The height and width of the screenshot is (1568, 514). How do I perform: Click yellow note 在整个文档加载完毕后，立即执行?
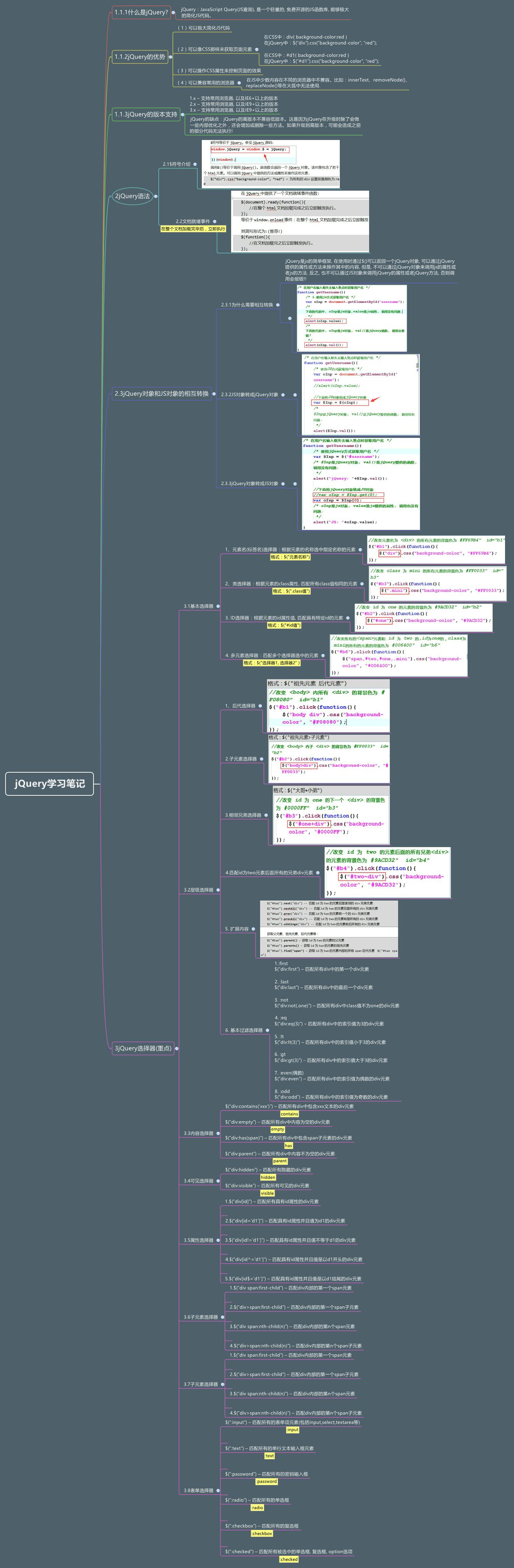192,230
